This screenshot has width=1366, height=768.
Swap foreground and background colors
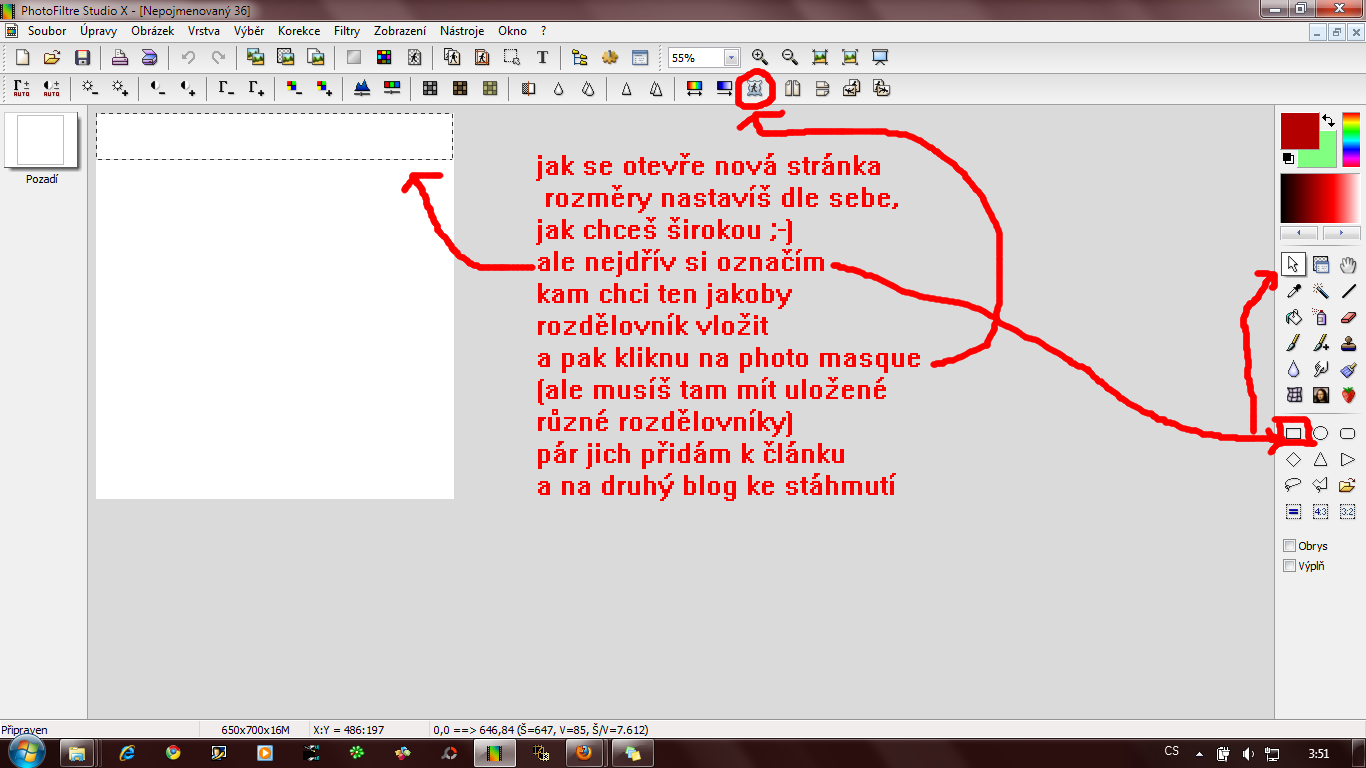1328,120
